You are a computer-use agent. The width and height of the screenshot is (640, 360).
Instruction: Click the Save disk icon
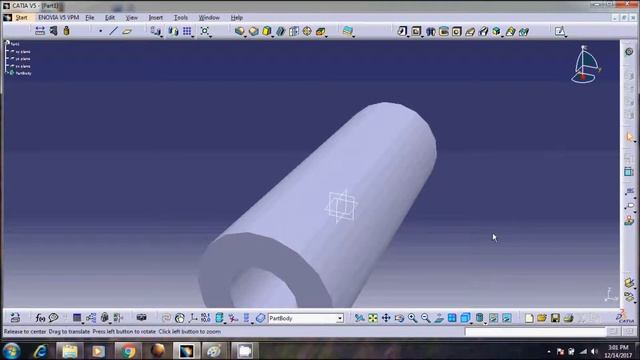pyautogui.click(x=555, y=318)
